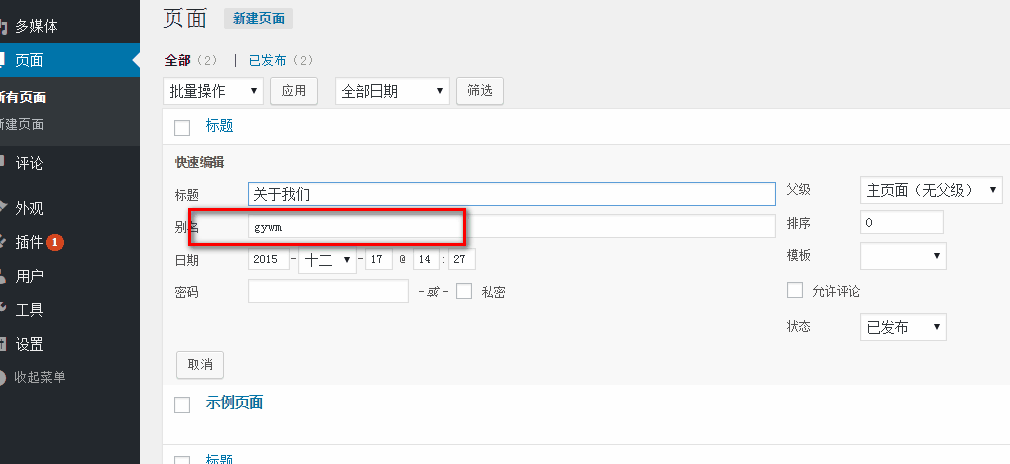Click the hour field showing 14
Screen dimensions: 1010x464
(x=426, y=259)
